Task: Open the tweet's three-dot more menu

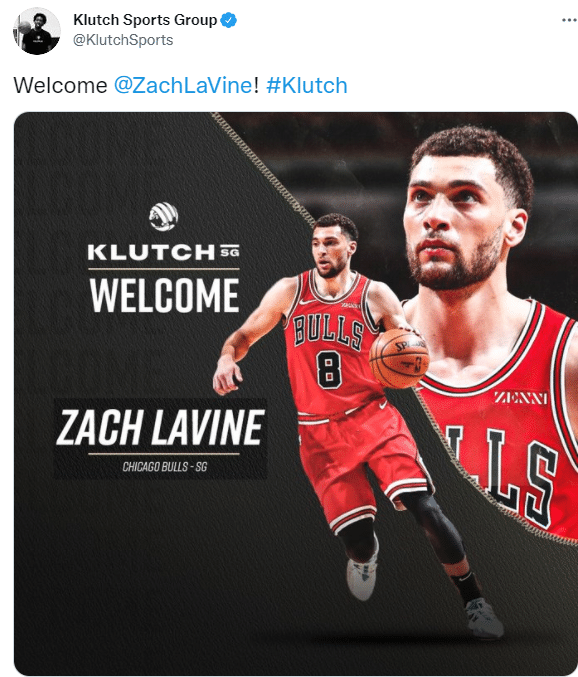Action: click(x=569, y=20)
